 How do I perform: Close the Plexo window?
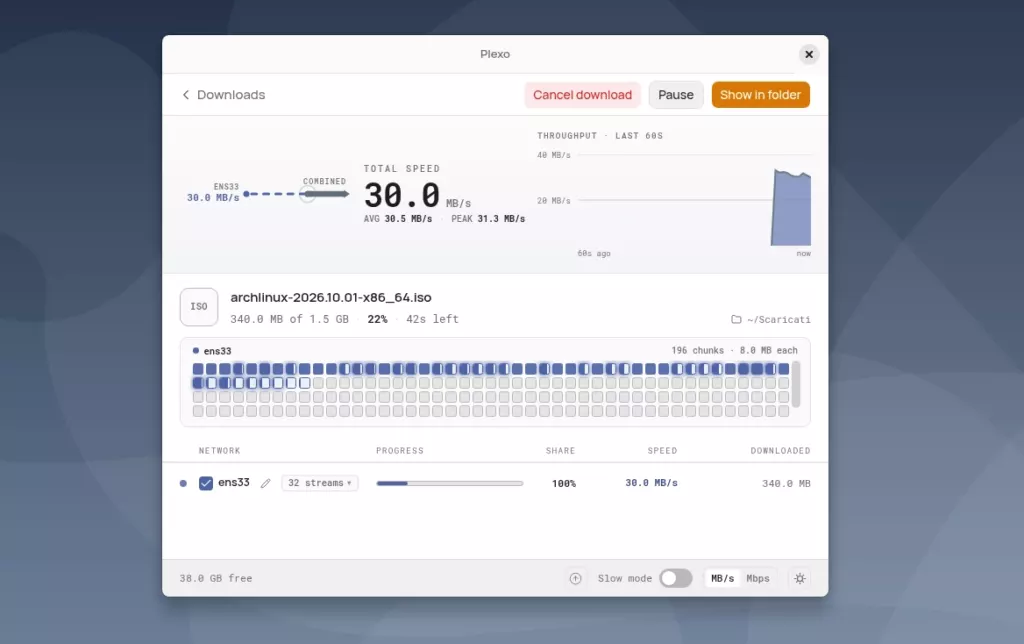point(808,54)
